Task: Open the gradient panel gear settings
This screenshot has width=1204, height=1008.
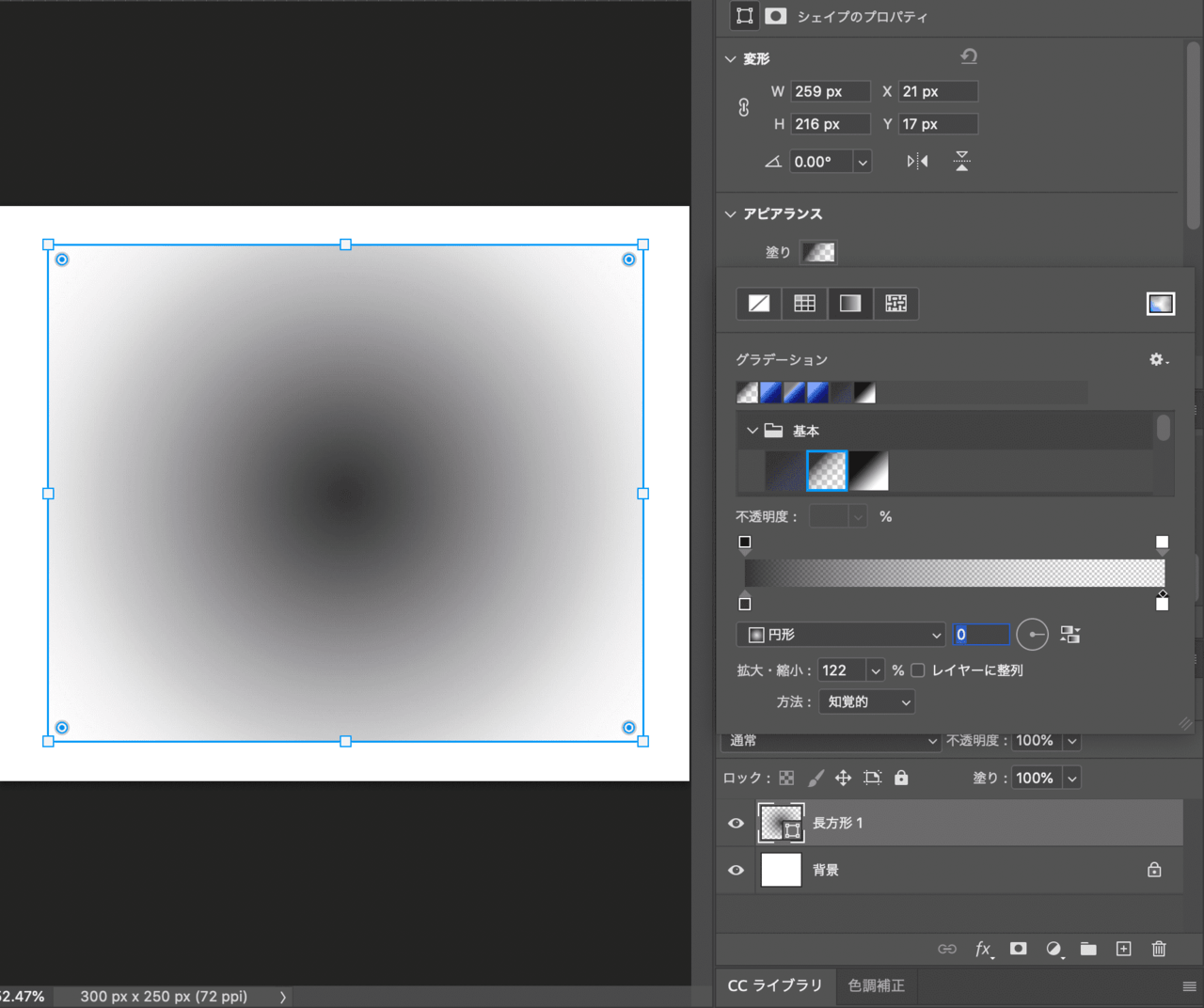Action: tap(1158, 359)
